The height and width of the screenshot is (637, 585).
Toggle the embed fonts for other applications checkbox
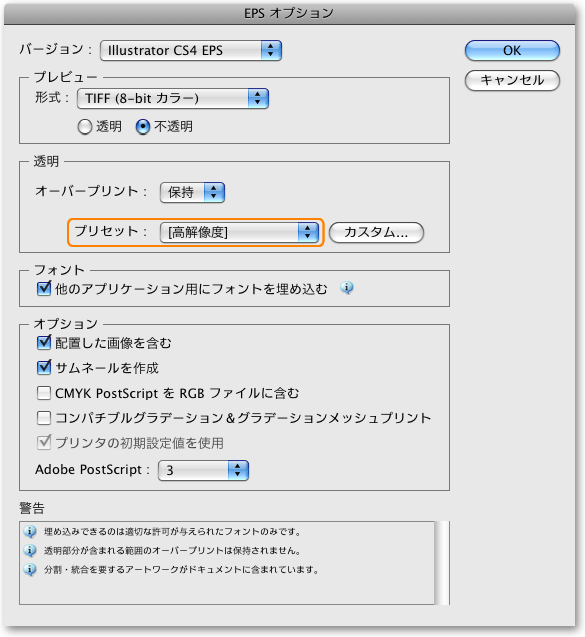[x=44, y=288]
